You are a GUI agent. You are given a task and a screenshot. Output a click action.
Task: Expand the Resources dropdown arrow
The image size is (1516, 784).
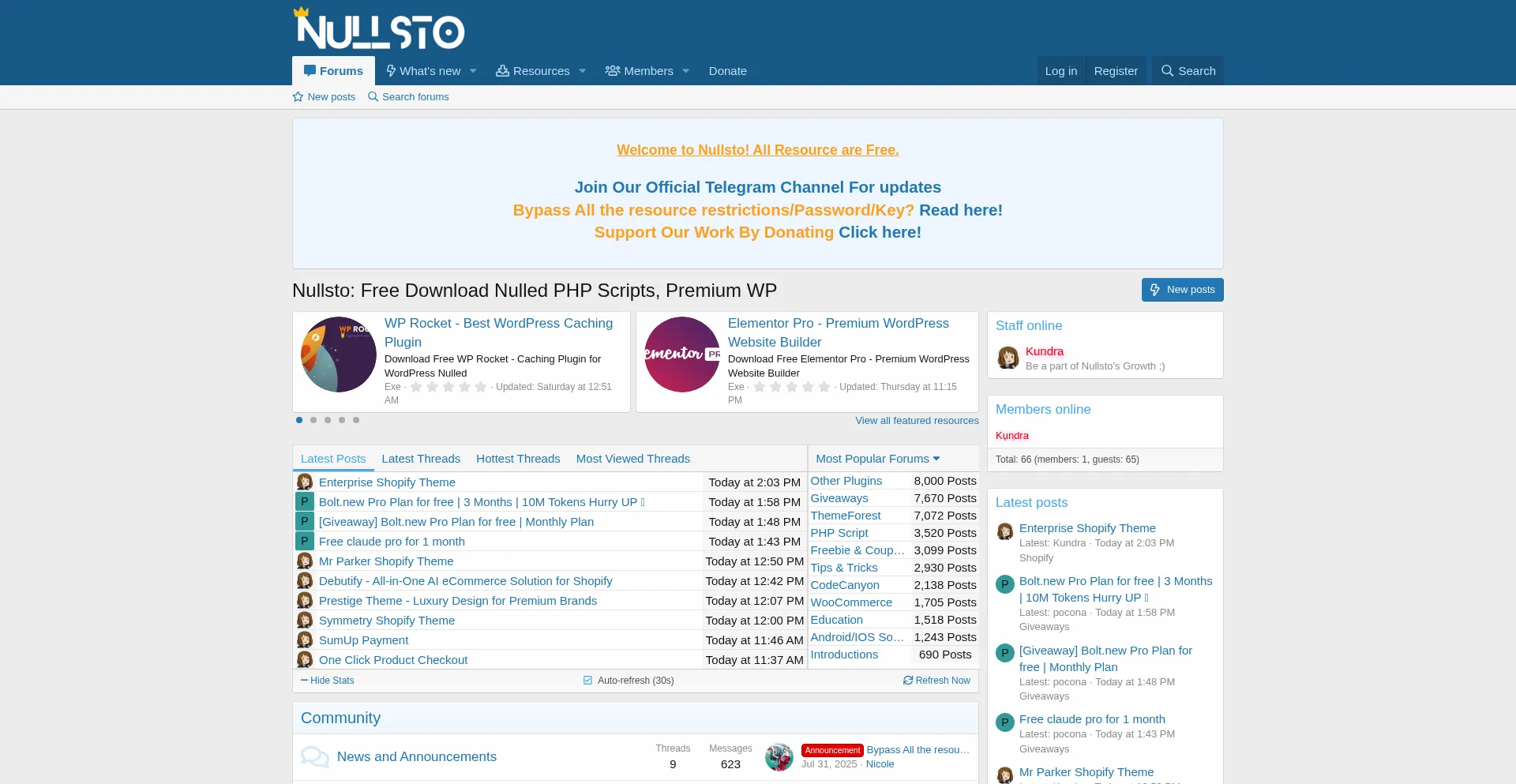click(583, 71)
